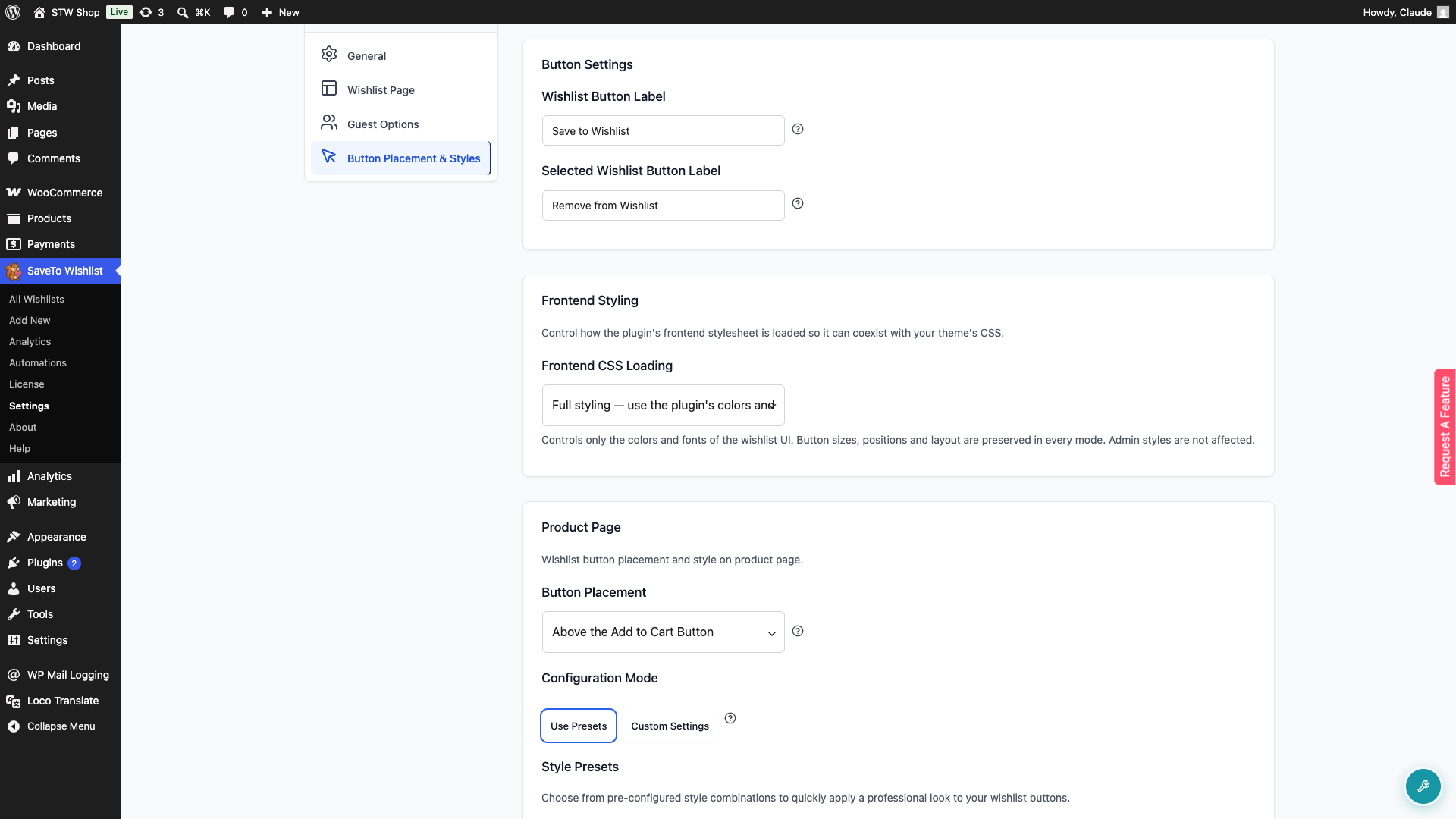Click the Selected Wishlist Button Label field
Viewport: 1456px width, 819px height.
(x=664, y=206)
